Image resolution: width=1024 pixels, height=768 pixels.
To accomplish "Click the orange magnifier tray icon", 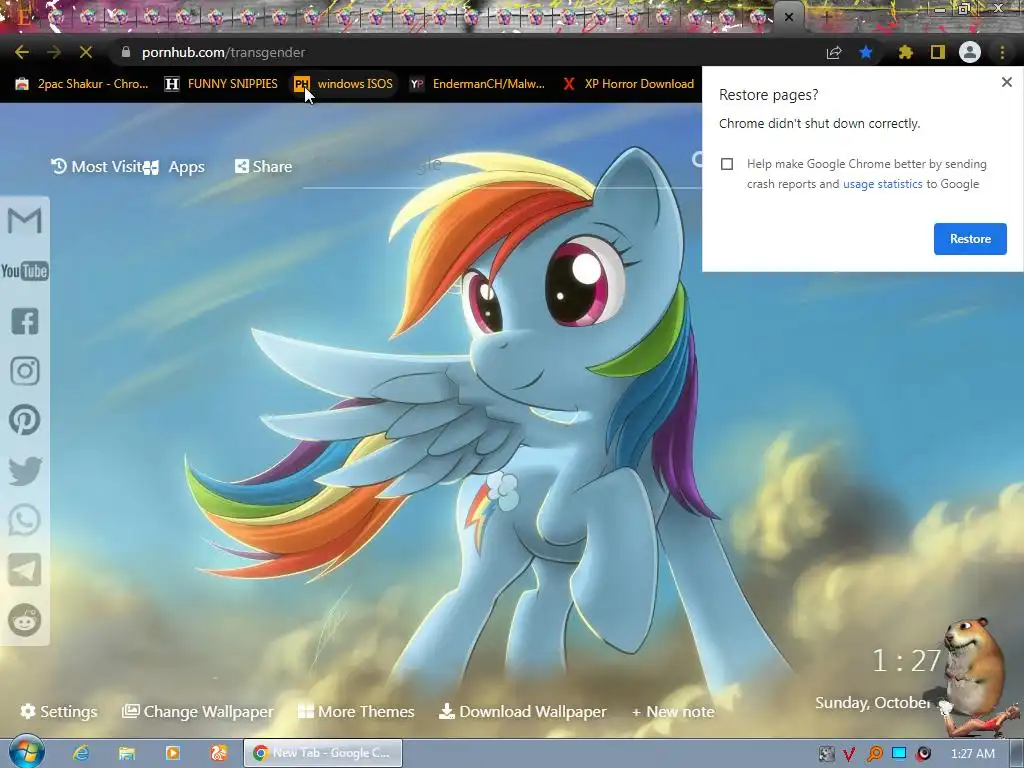I will (874, 754).
